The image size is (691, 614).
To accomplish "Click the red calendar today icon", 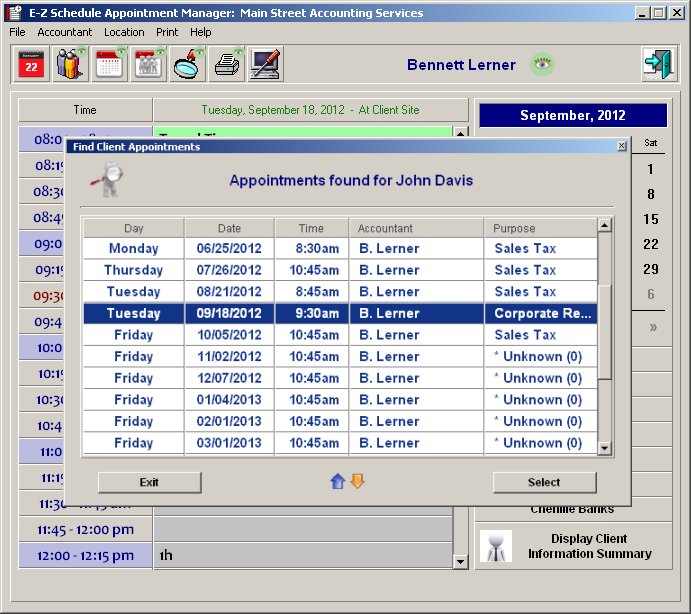I will (x=31, y=65).
